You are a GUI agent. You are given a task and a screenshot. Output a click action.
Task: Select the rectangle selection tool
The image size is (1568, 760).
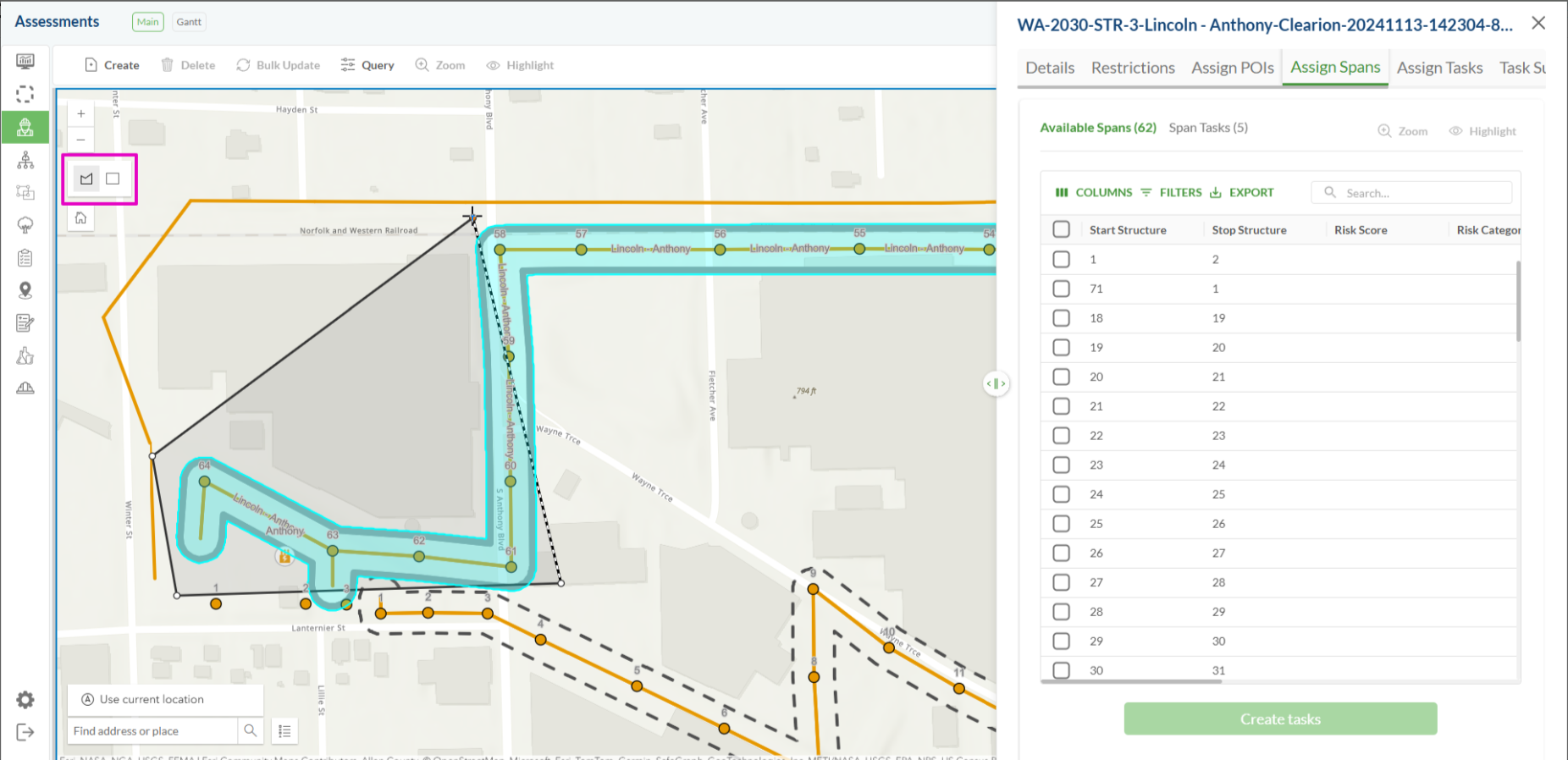[113, 179]
